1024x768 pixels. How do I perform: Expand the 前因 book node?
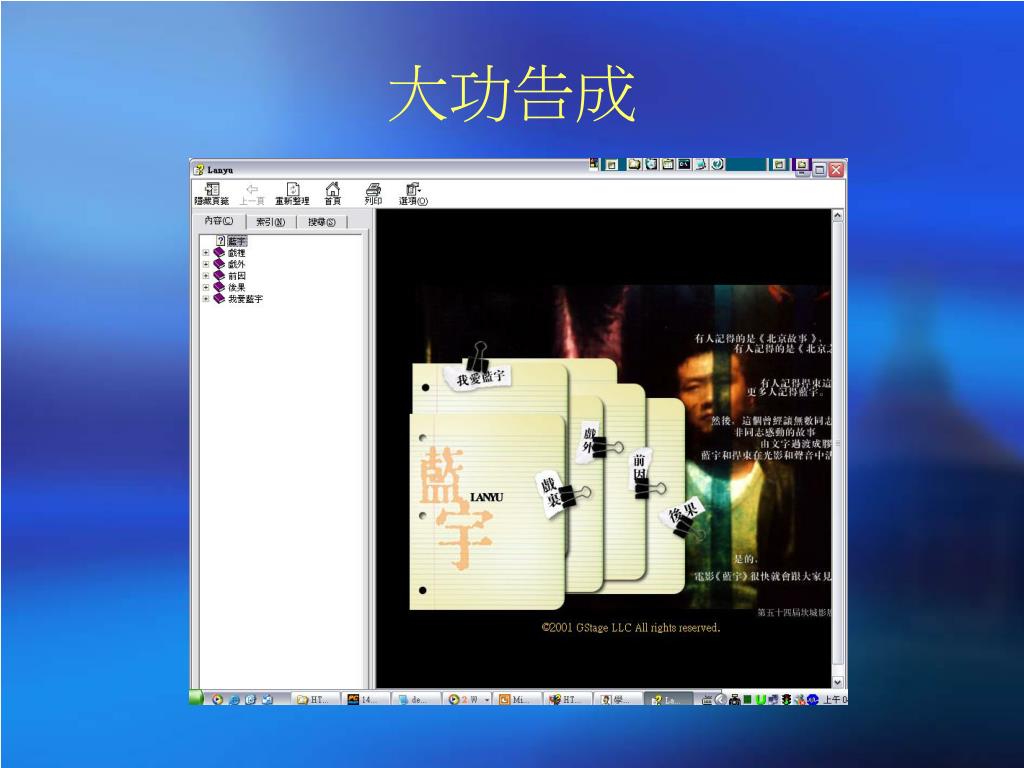(206, 276)
